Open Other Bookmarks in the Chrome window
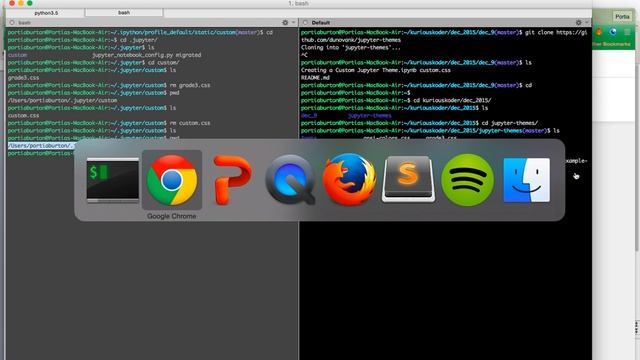This screenshot has width=640, height=360. 611,44
